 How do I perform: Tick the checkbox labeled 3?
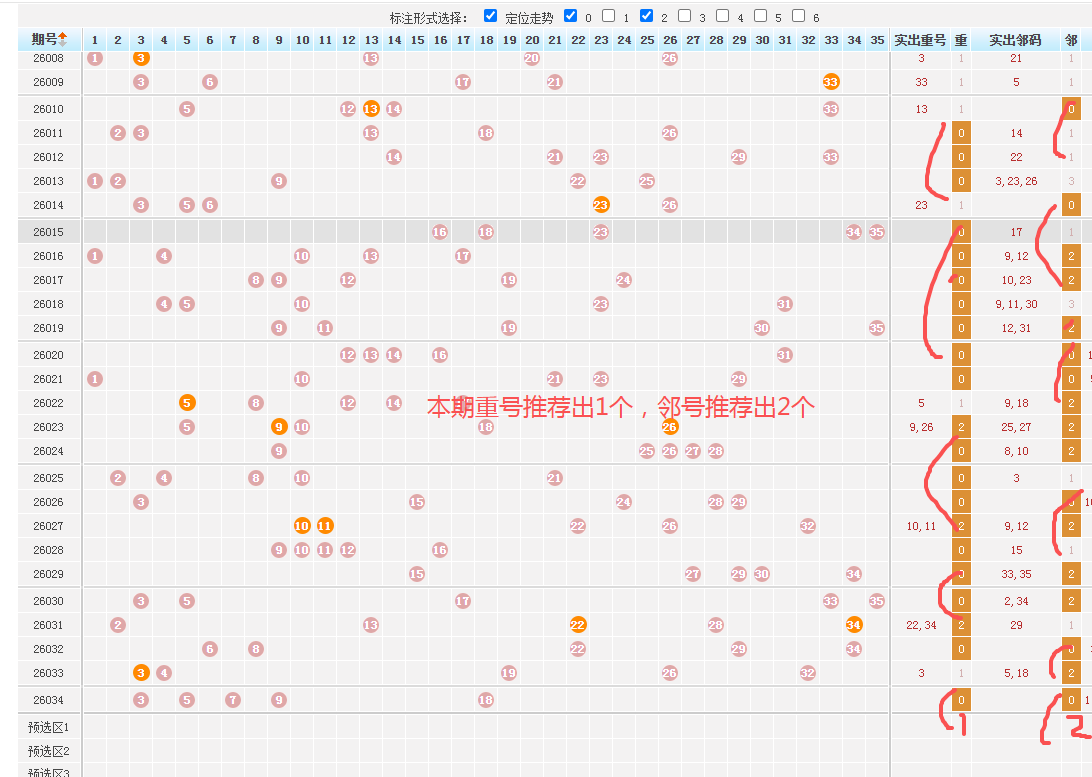pos(685,15)
